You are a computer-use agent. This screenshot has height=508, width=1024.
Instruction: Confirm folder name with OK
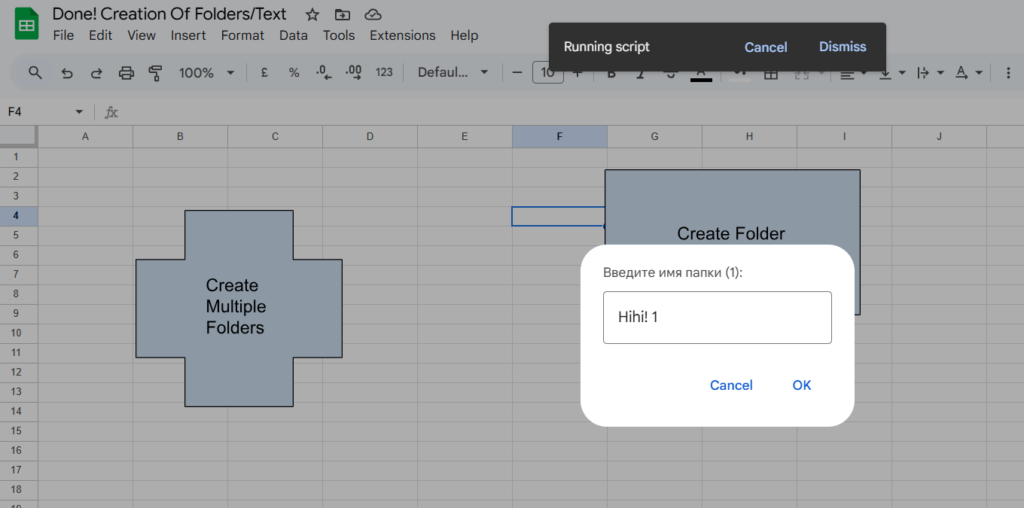pos(802,385)
